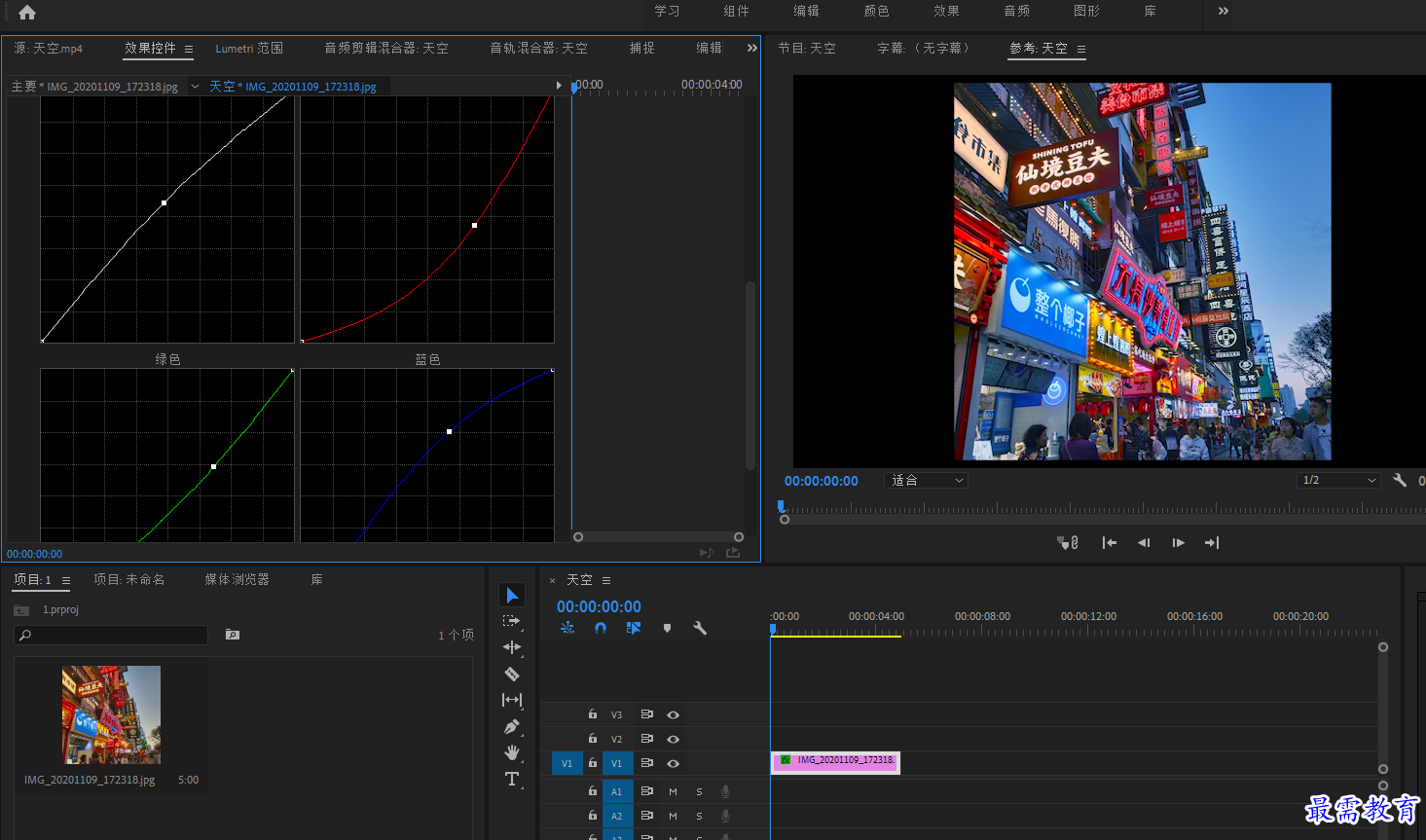Image resolution: width=1426 pixels, height=840 pixels.
Task: Step back one frame
Action: (1144, 543)
